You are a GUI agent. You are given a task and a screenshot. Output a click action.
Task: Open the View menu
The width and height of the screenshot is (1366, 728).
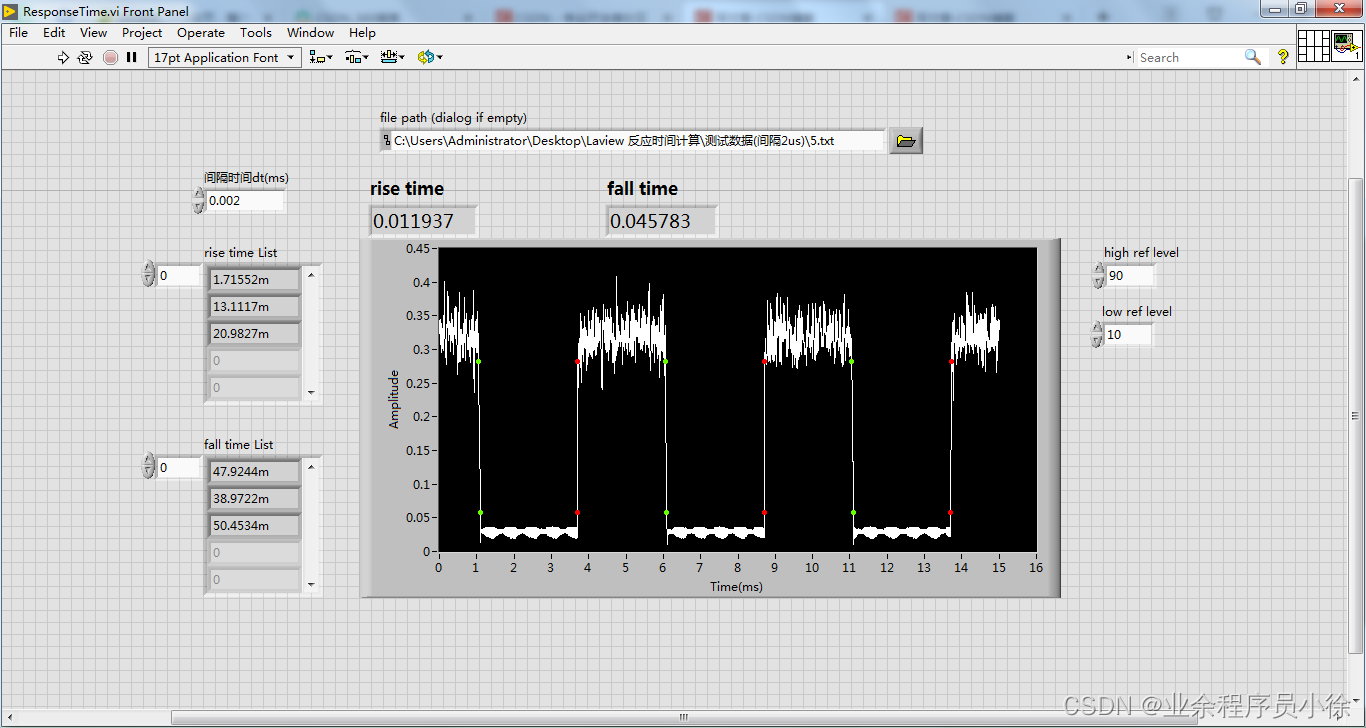93,32
